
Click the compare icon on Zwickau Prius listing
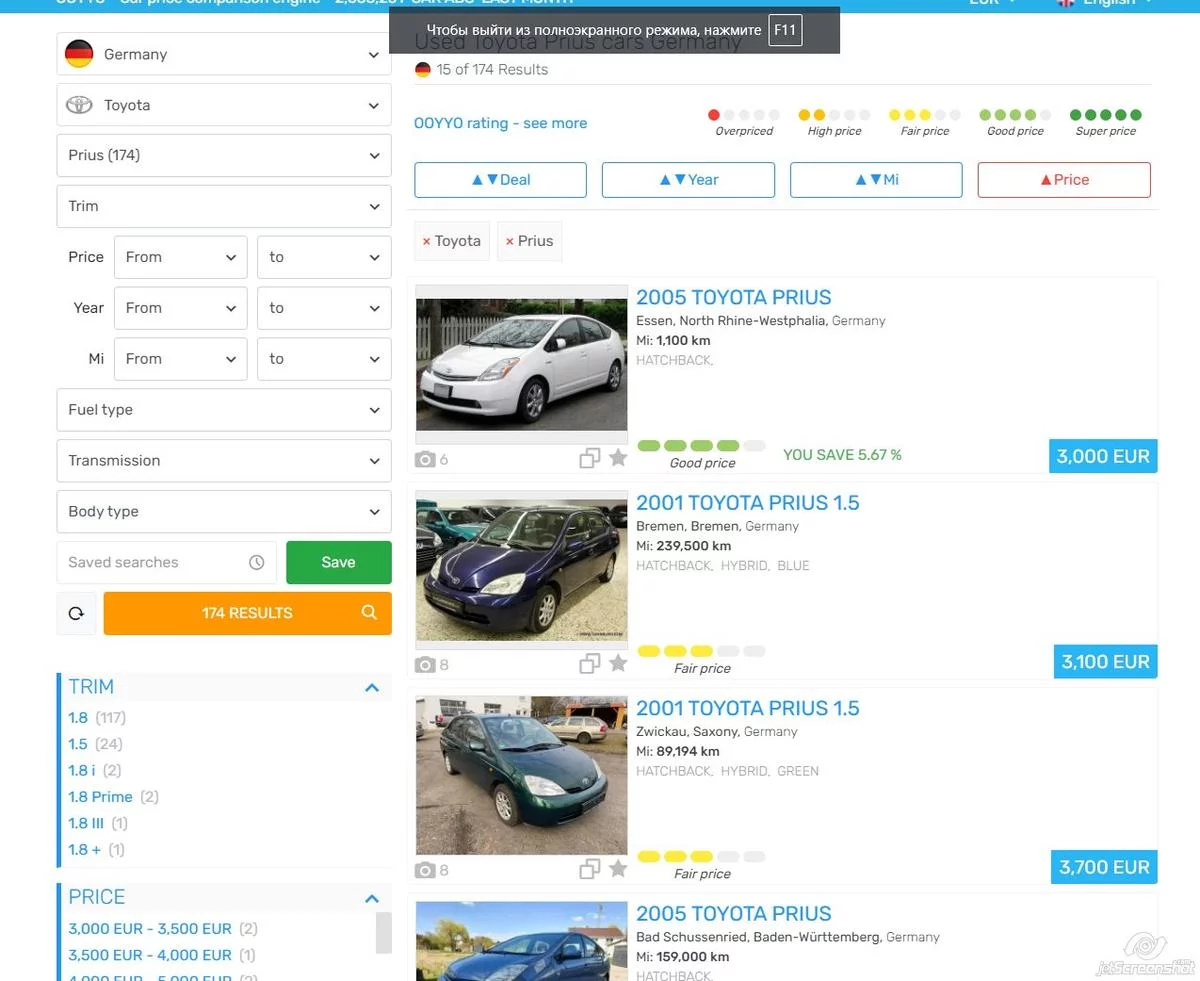(590, 869)
